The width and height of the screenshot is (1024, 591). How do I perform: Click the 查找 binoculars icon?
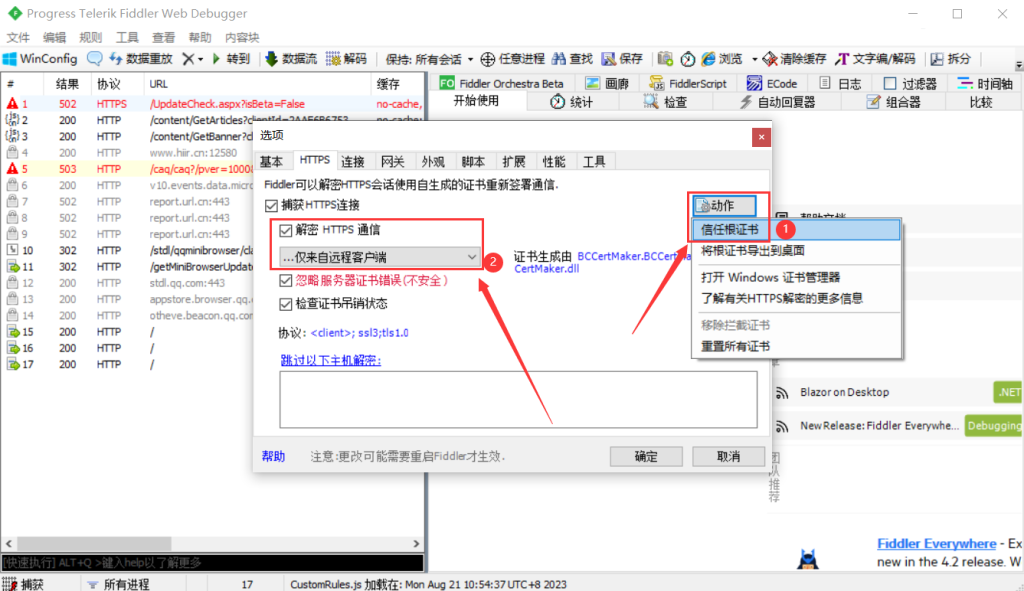coord(558,59)
